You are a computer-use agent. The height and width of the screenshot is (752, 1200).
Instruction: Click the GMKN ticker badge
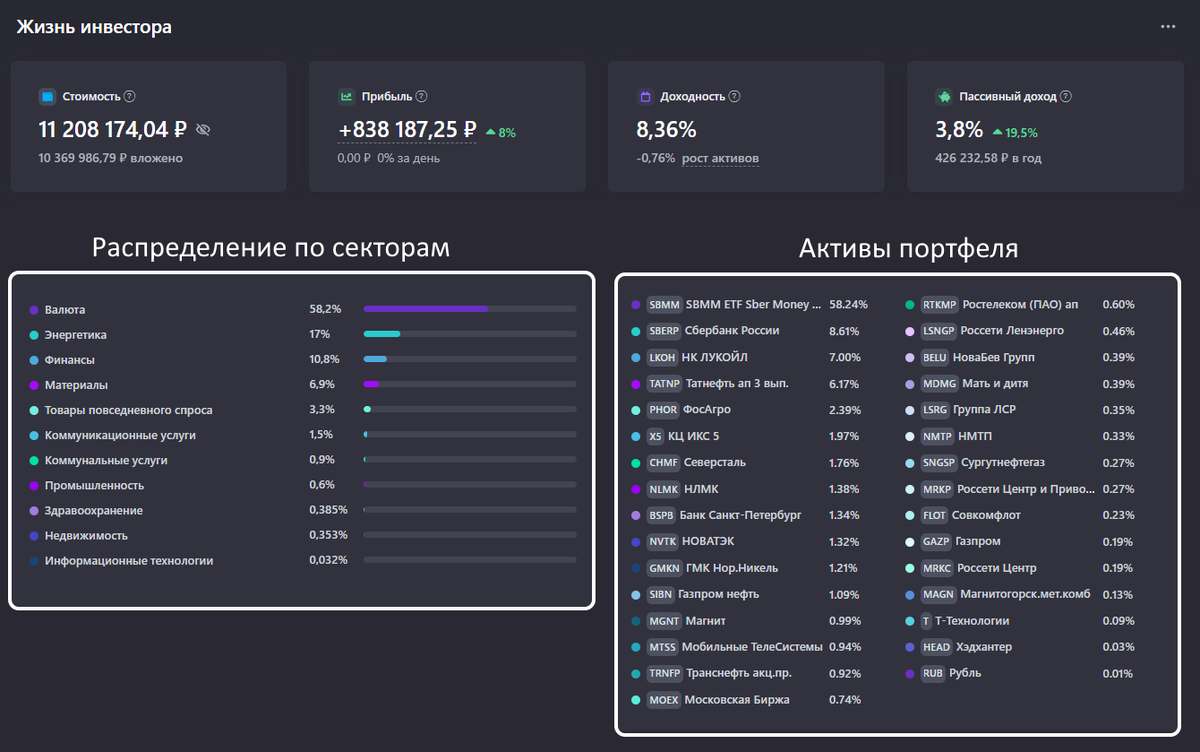(664, 568)
